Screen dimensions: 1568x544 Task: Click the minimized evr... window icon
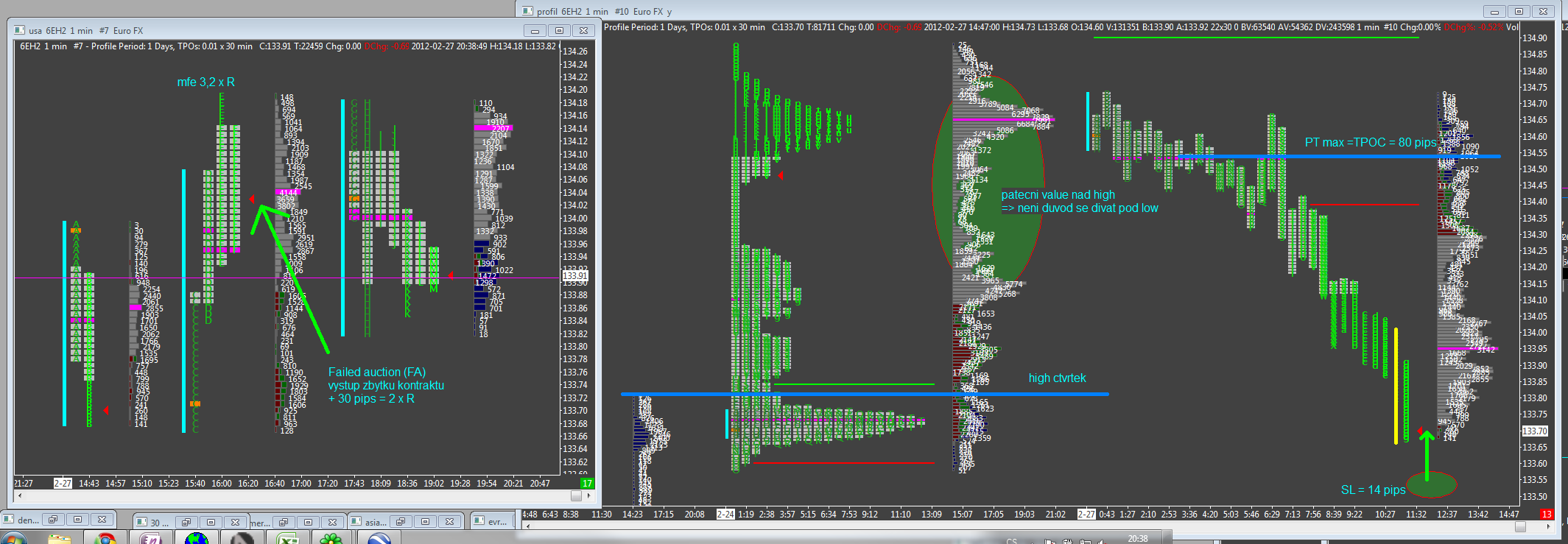click(479, 521)
